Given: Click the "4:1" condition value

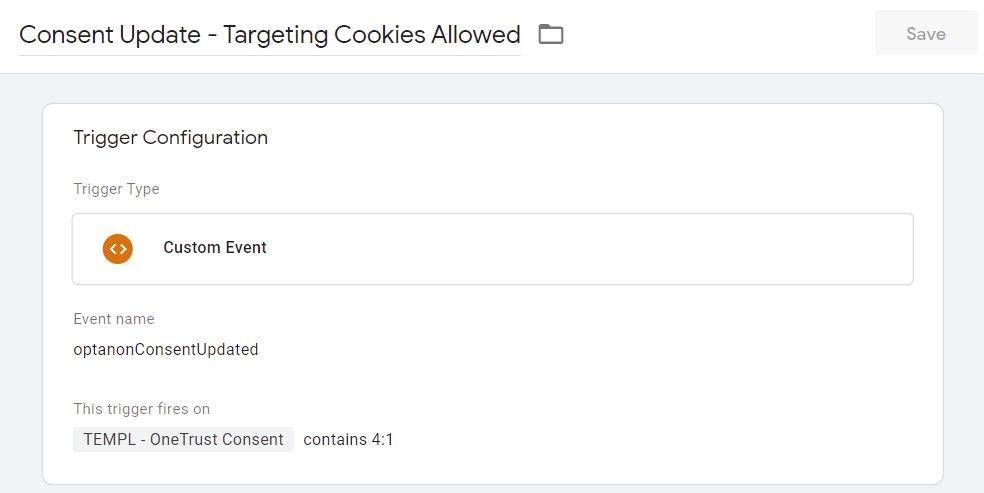Looking at the screenshot, I should click(x=384, y=439).
